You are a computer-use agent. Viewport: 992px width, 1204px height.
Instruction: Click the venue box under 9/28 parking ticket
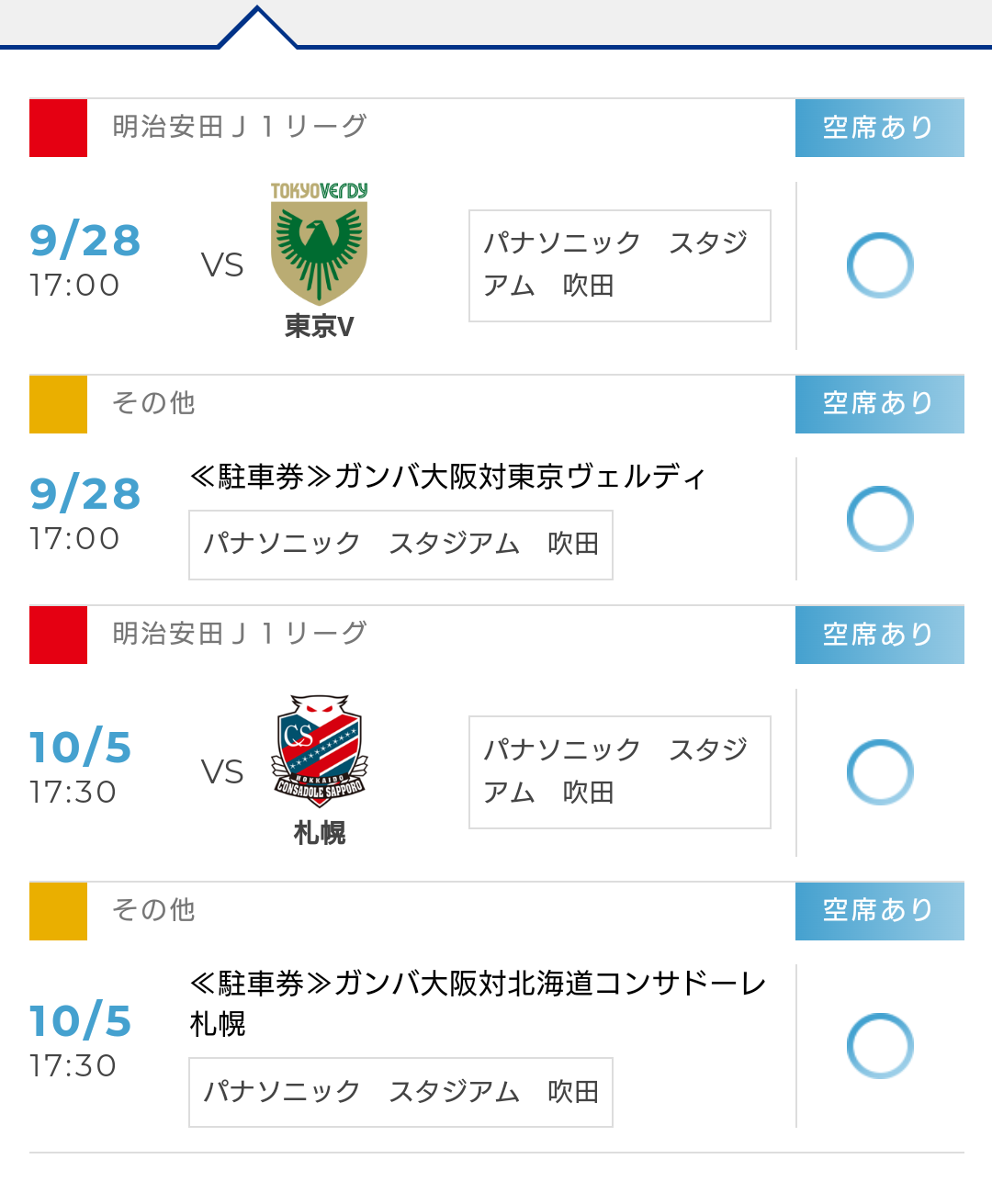click(400, 545)
